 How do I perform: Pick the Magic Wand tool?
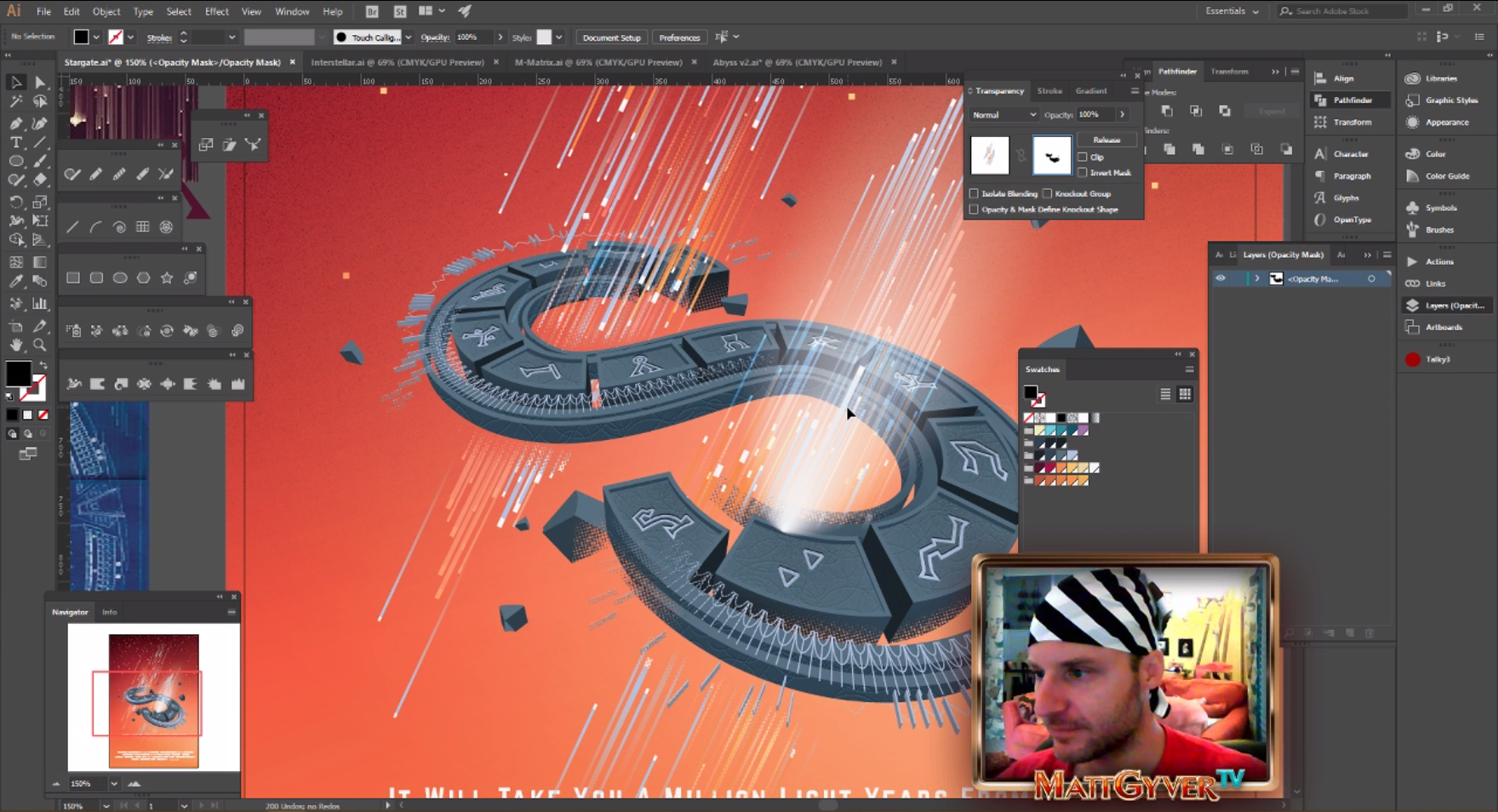(15, 101)
